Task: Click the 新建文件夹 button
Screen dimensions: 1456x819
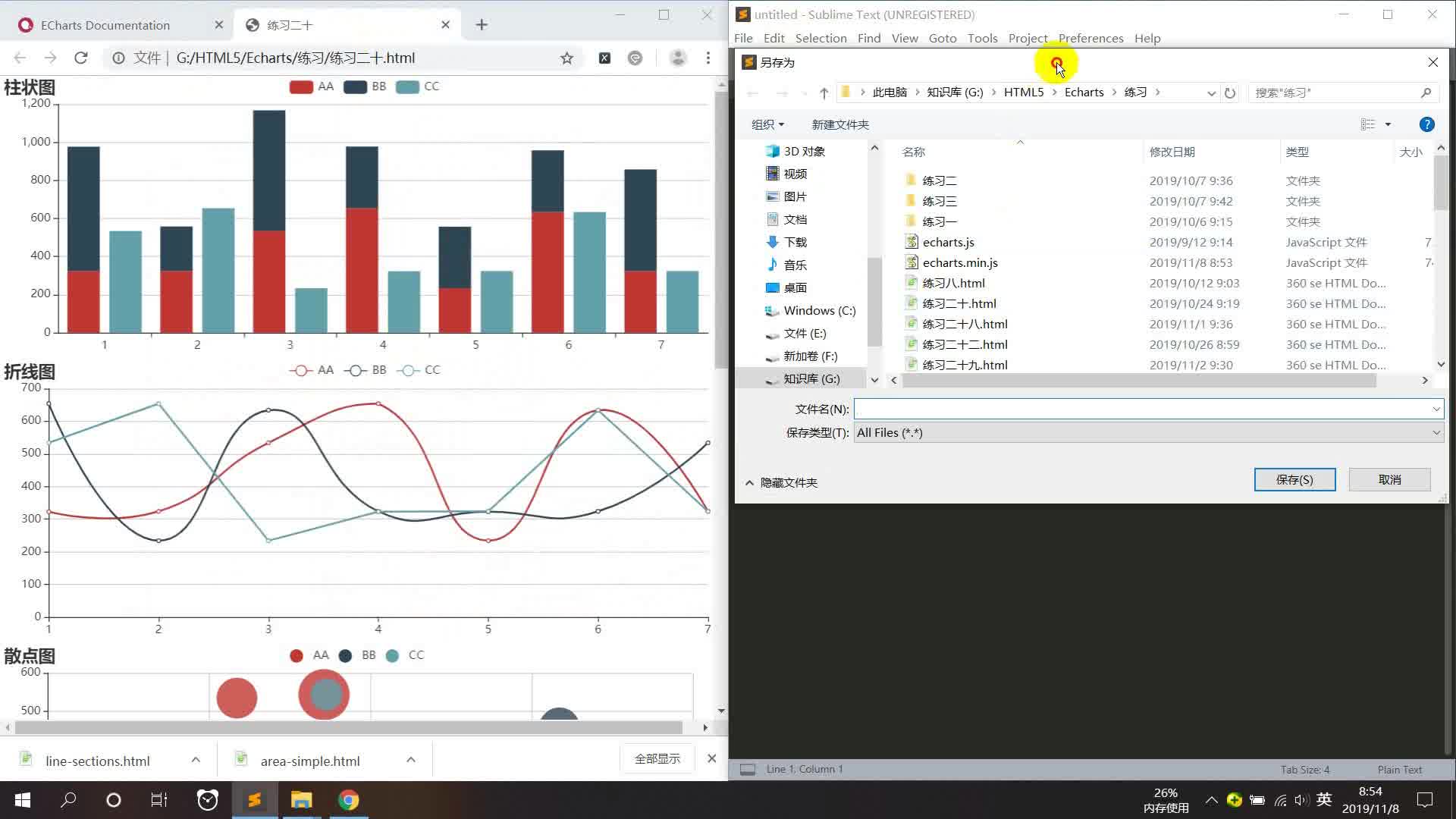Action: coord(840,124)
